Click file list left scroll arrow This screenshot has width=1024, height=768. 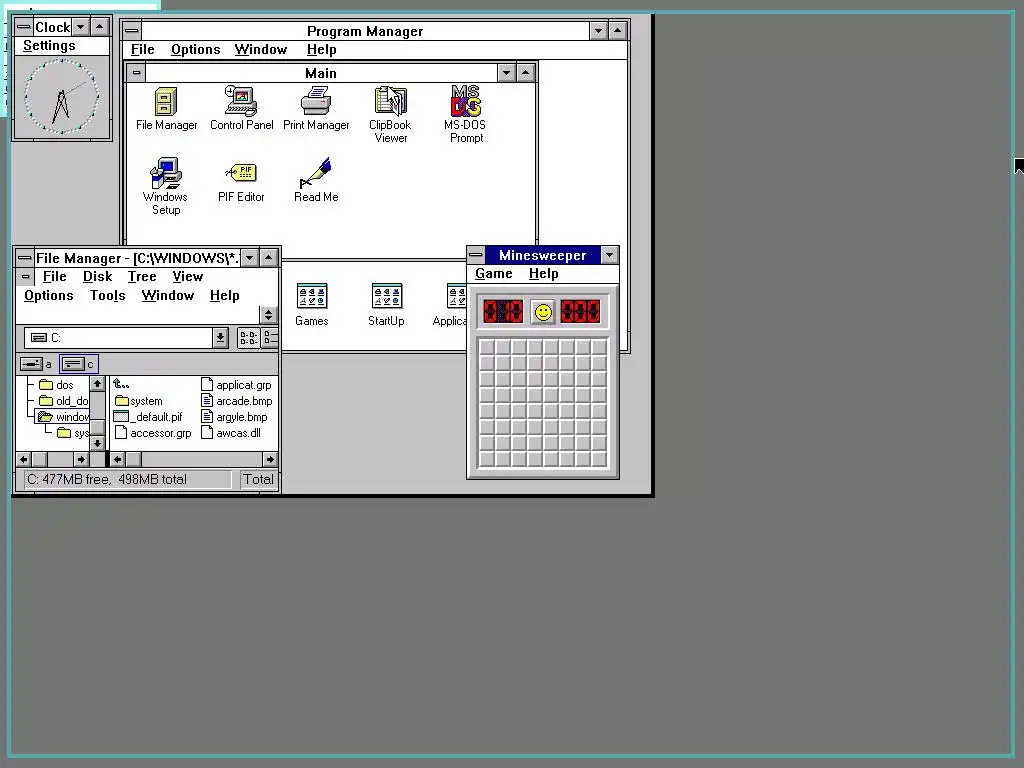(118, 460)
